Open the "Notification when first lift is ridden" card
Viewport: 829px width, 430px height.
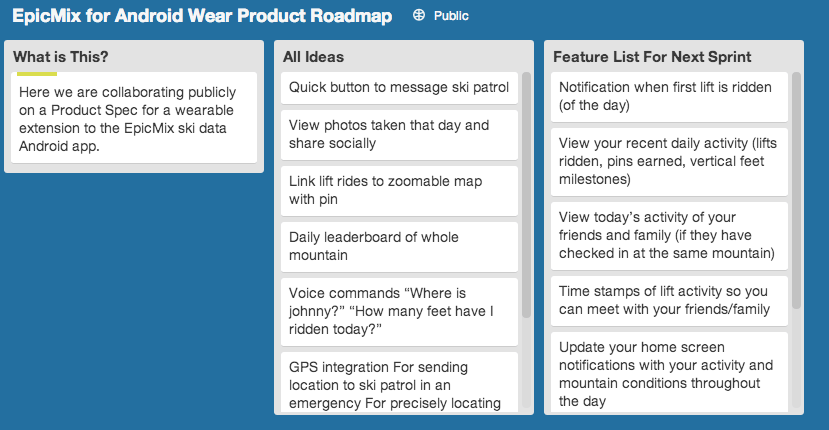click(x=669, y=97)
